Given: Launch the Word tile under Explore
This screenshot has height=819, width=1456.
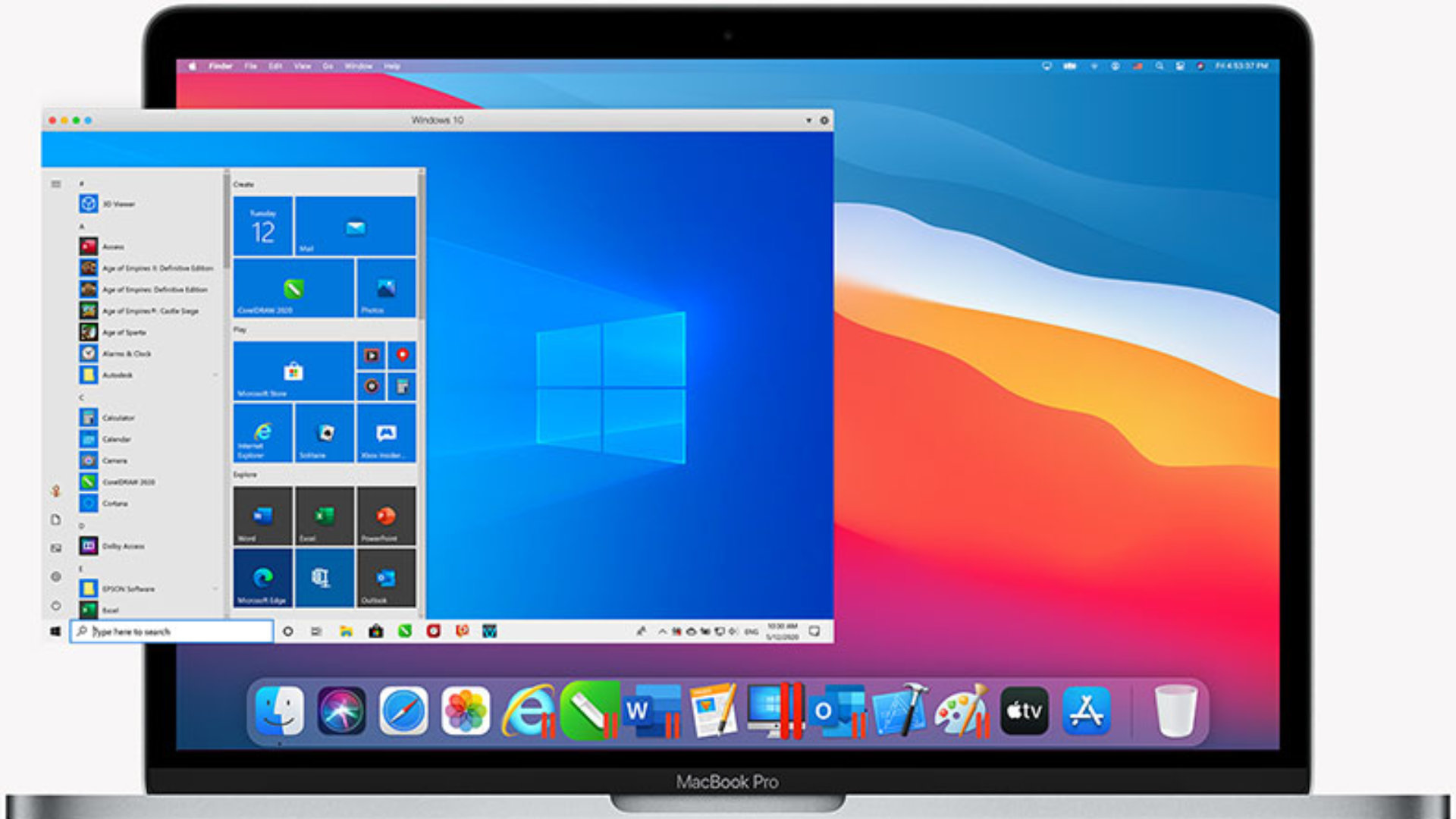Looking at the screenshot, I should (263, 516).
